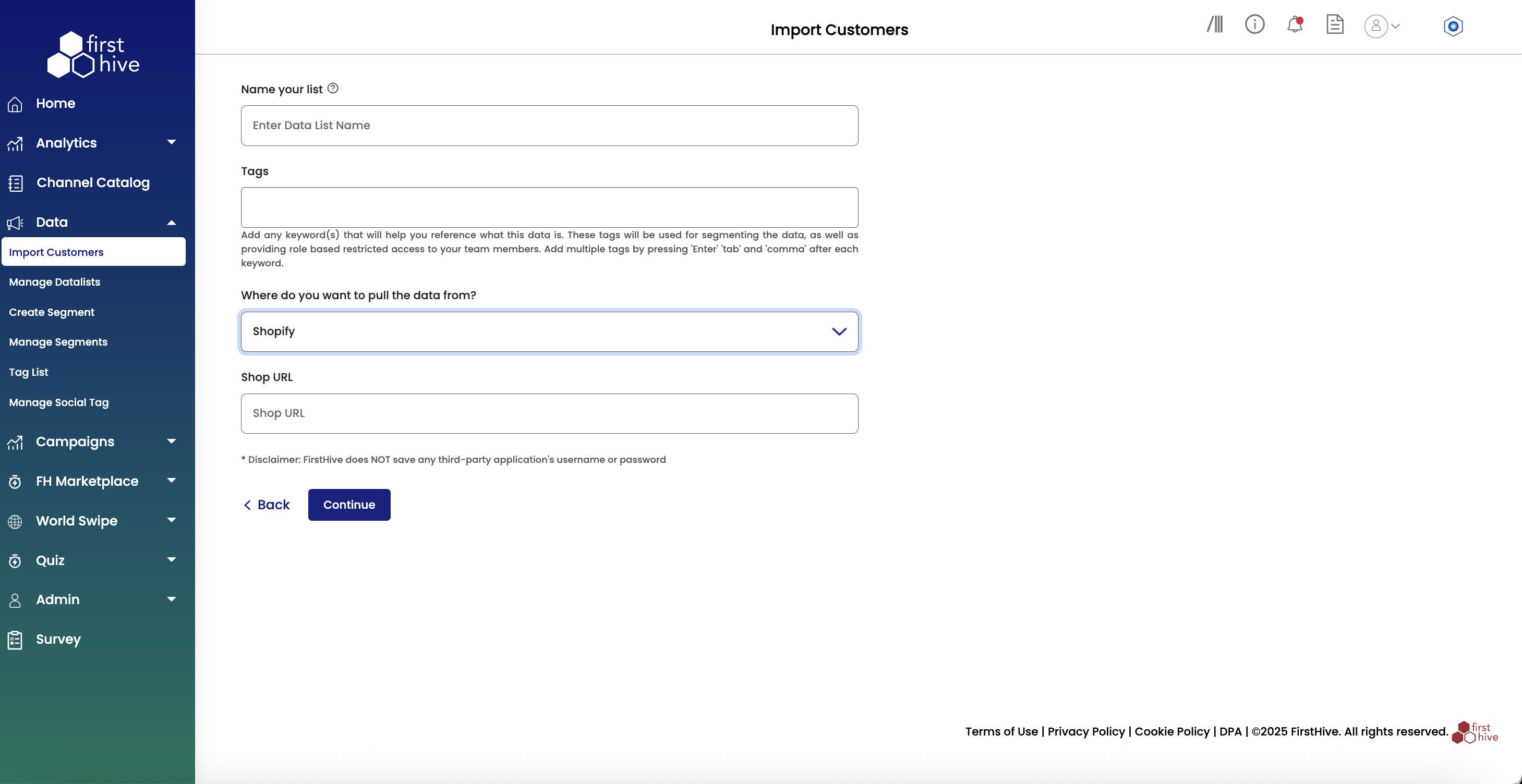Screen dimensions: 1522x784
Task: Open the Shopify data source dropdown
Action: pyautogui.click(x=549, y=332)
